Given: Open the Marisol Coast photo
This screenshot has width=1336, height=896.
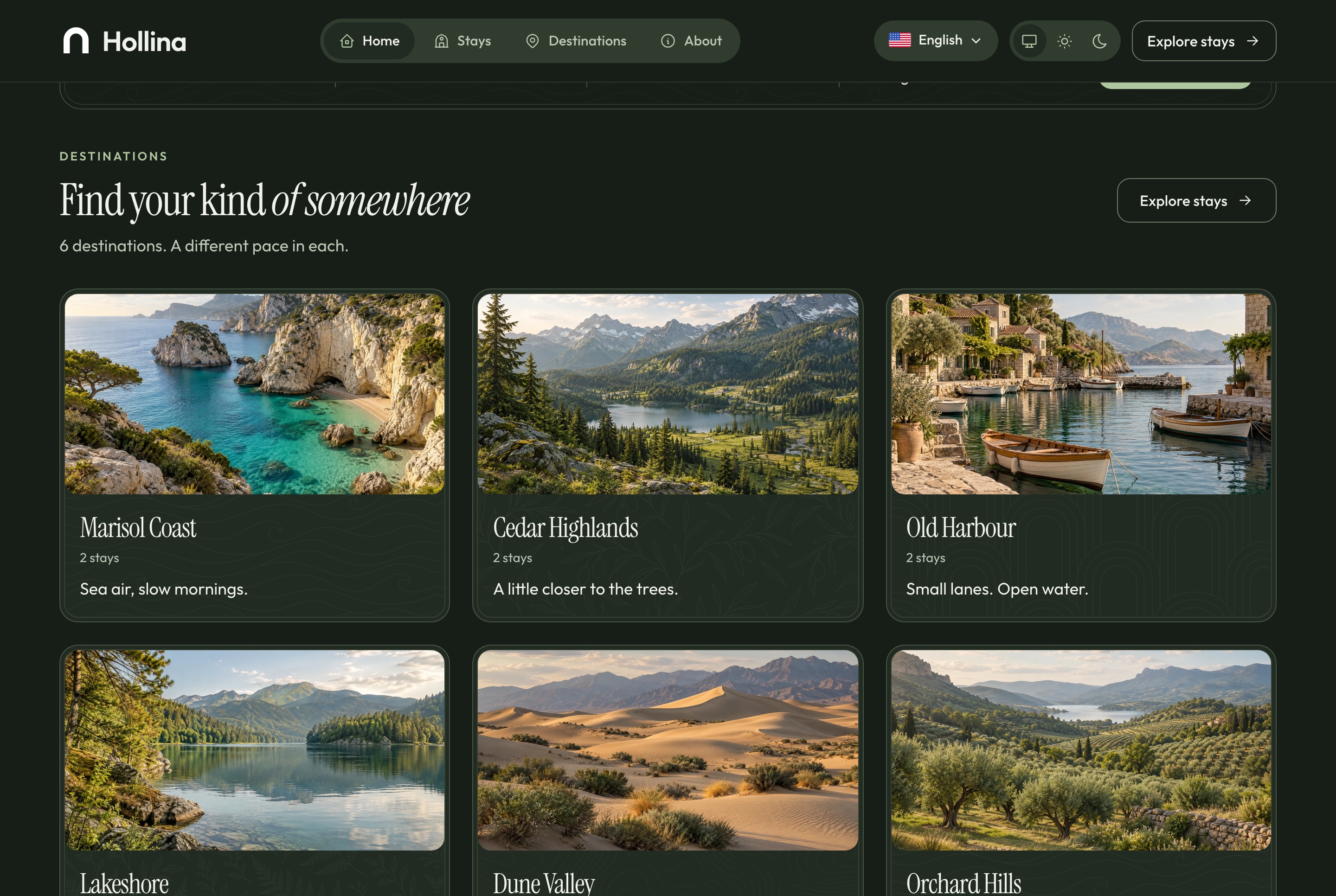Looking at the screenshot, I should click(x=254, y=394).
